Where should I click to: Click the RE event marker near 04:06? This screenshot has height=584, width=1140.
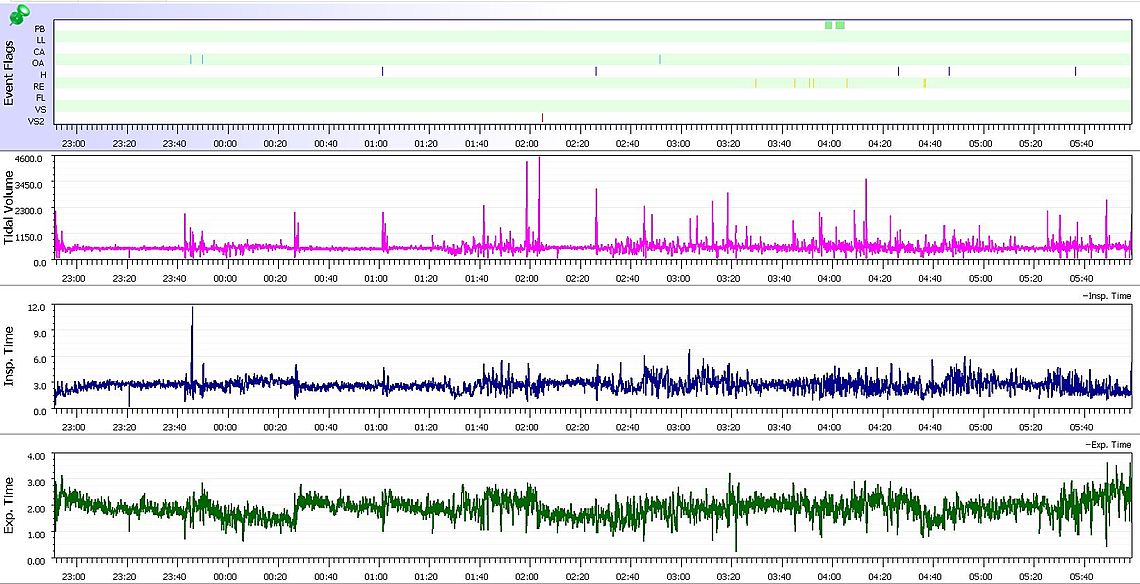[847, 83]
